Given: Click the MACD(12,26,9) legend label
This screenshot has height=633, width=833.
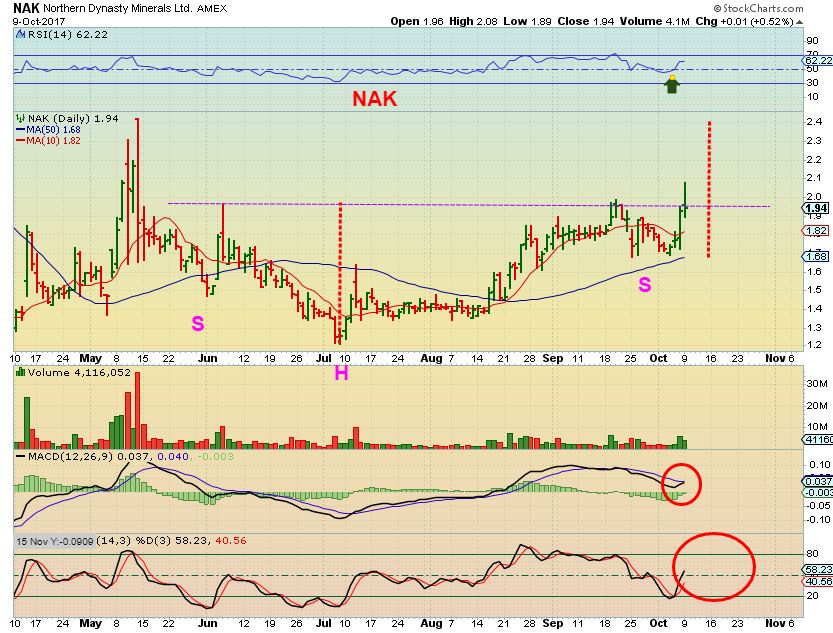Looking at the screenshot, I should click(71, 456).
